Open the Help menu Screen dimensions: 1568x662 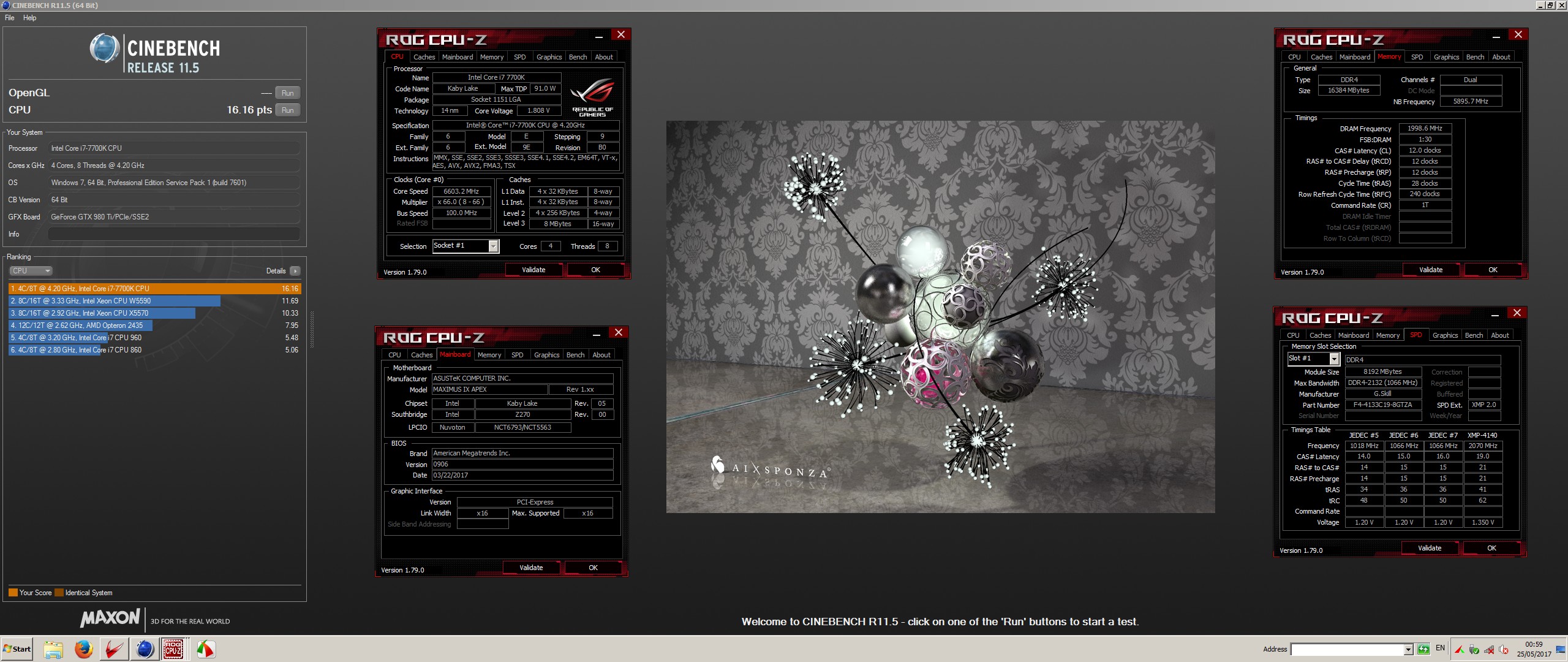click(x=29, y=18)
